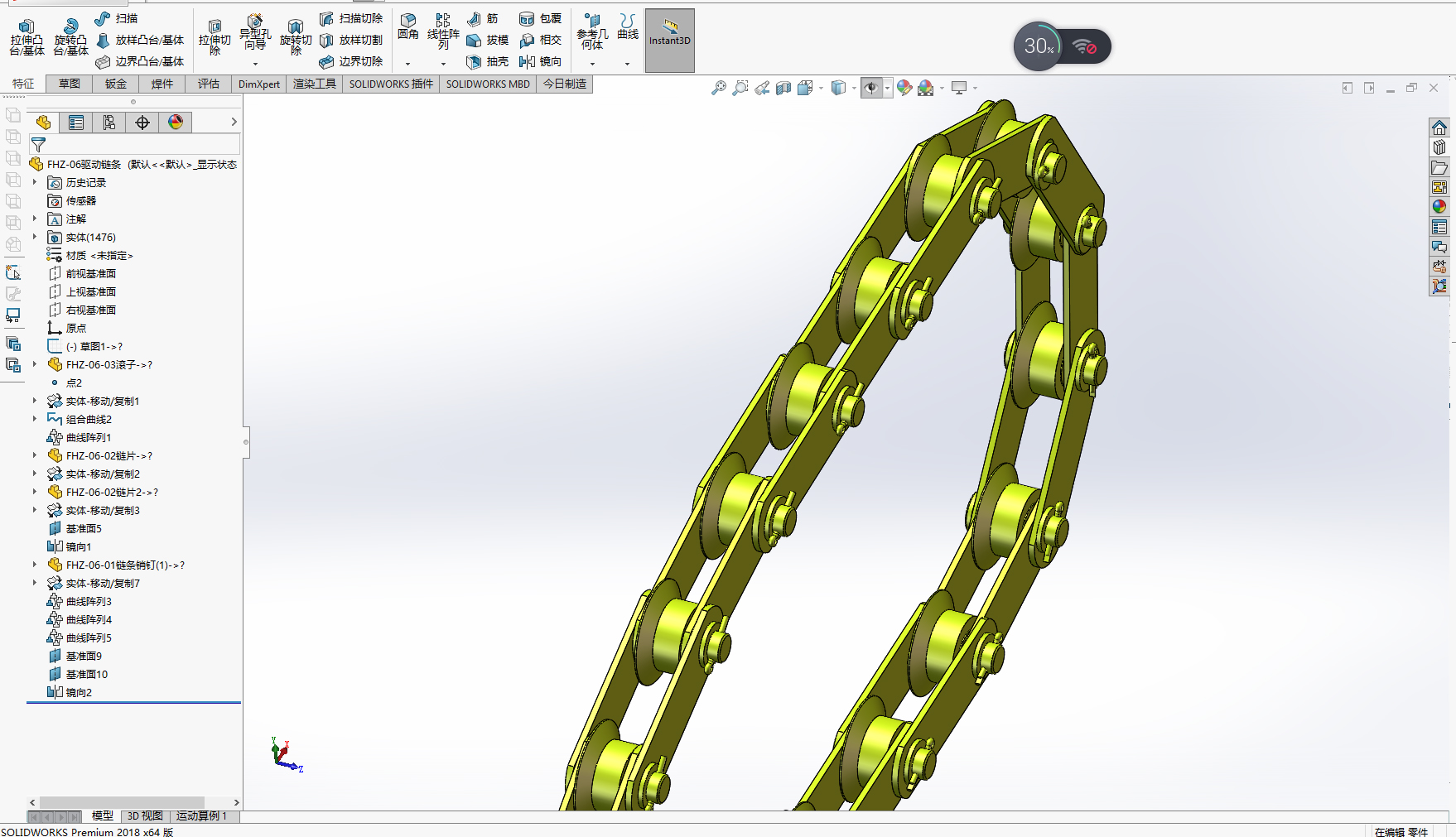Select 曲线阵列3 feature in tree
Viewport: 1456px width, 837px height.
(80, 601)
